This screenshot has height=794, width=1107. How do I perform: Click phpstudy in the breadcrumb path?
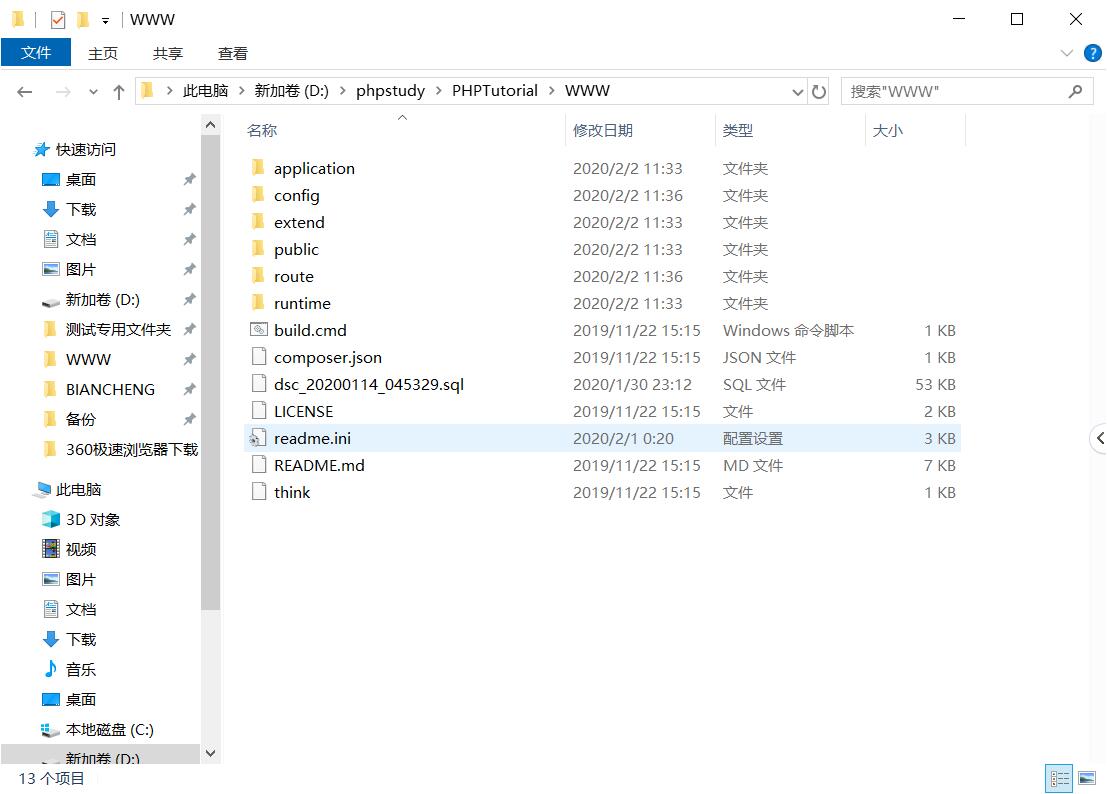[390, 91]
